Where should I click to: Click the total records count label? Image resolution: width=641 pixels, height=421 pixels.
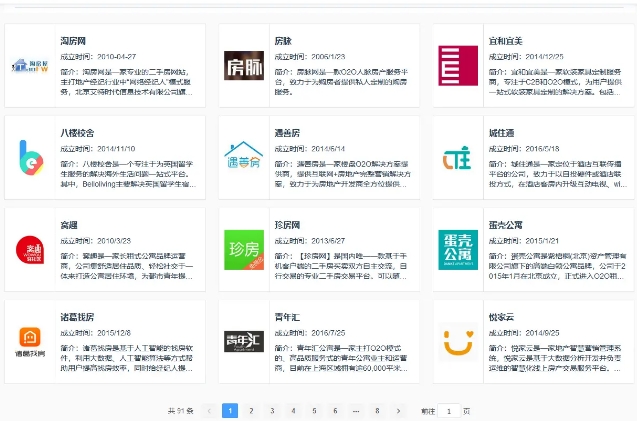coord(181,411)
